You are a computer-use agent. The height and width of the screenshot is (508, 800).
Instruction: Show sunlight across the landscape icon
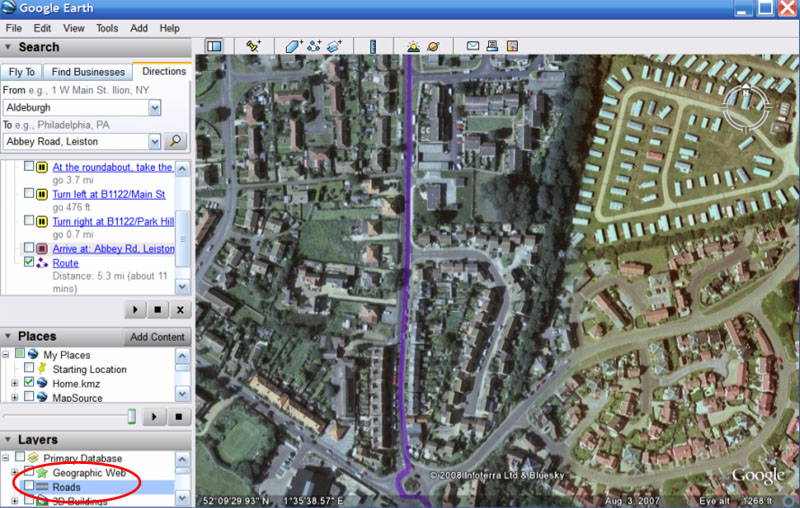[x=413, y=46]
